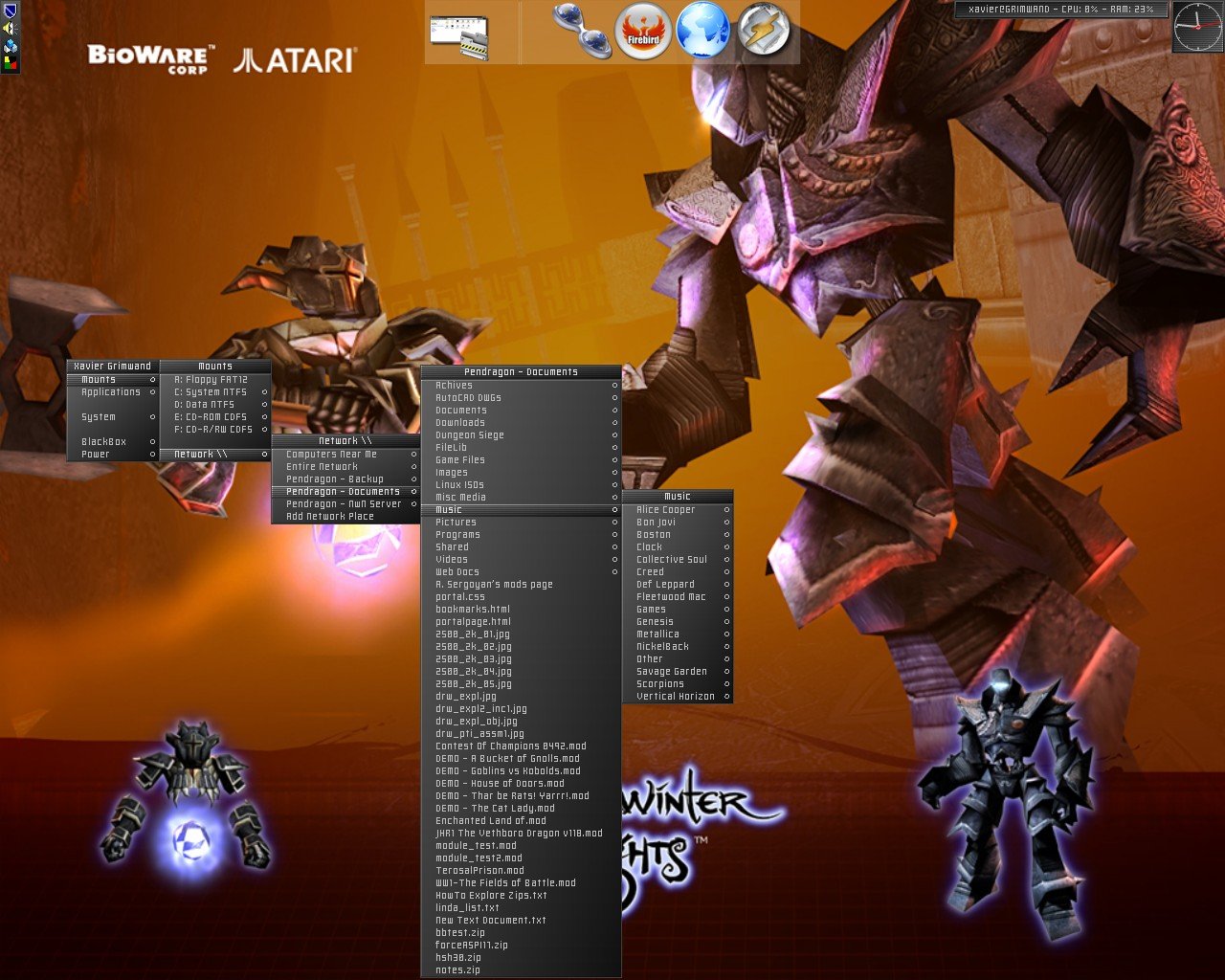Open the Vertical Horizon folder
1225x980 pixels.
[678, 697]
